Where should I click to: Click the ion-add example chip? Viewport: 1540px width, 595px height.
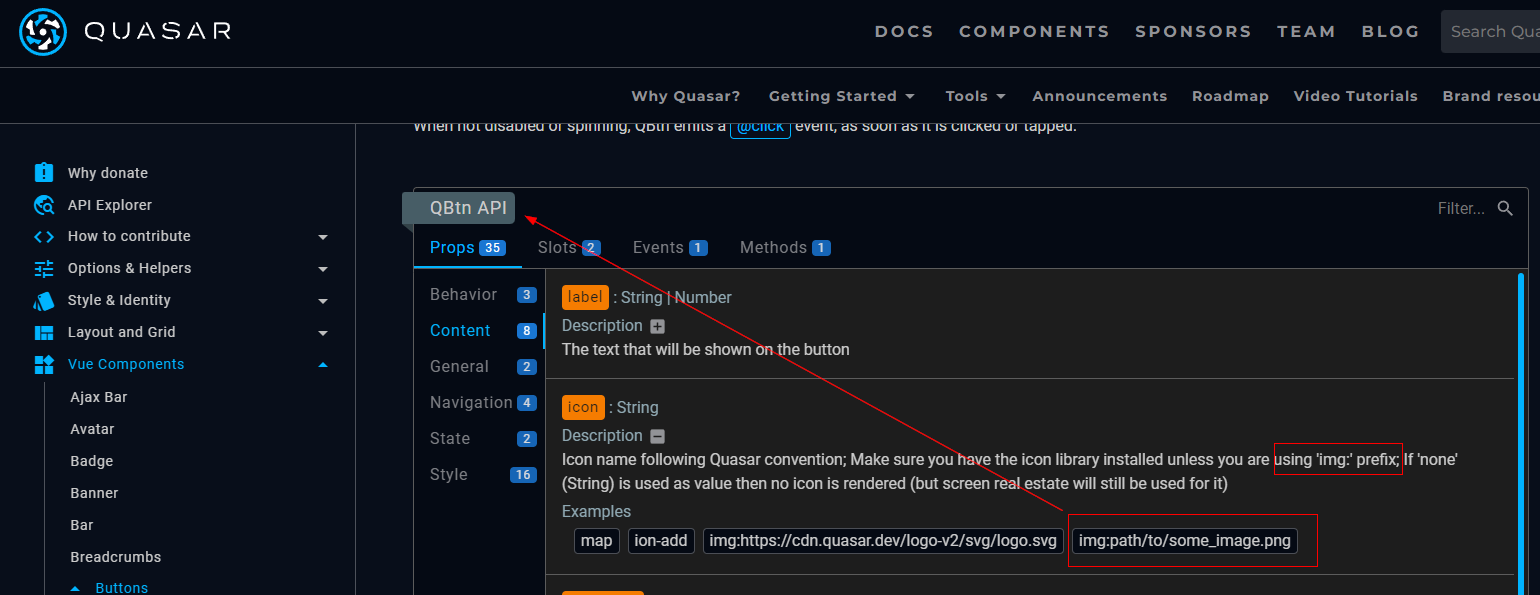coord(661,541)
